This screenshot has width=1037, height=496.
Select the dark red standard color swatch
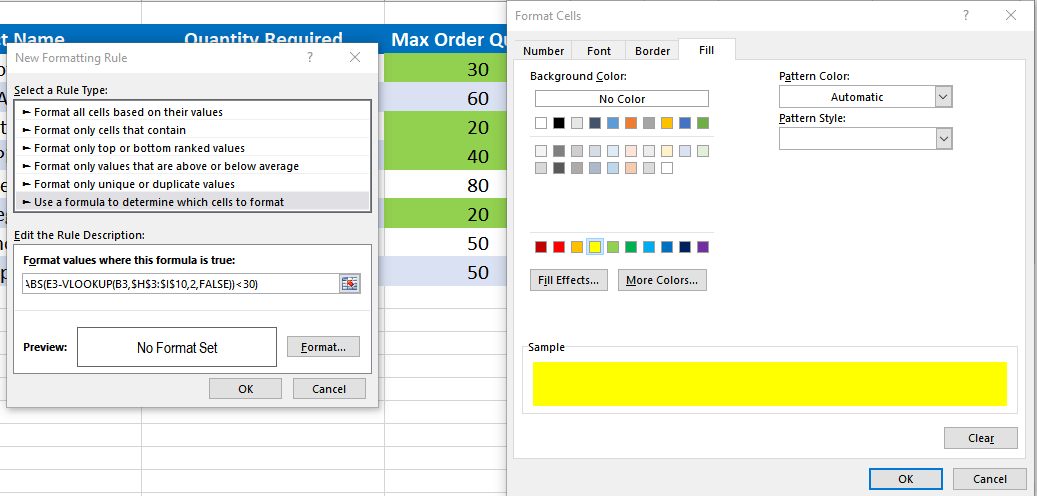pyautogui.click(x=541, y=247)
